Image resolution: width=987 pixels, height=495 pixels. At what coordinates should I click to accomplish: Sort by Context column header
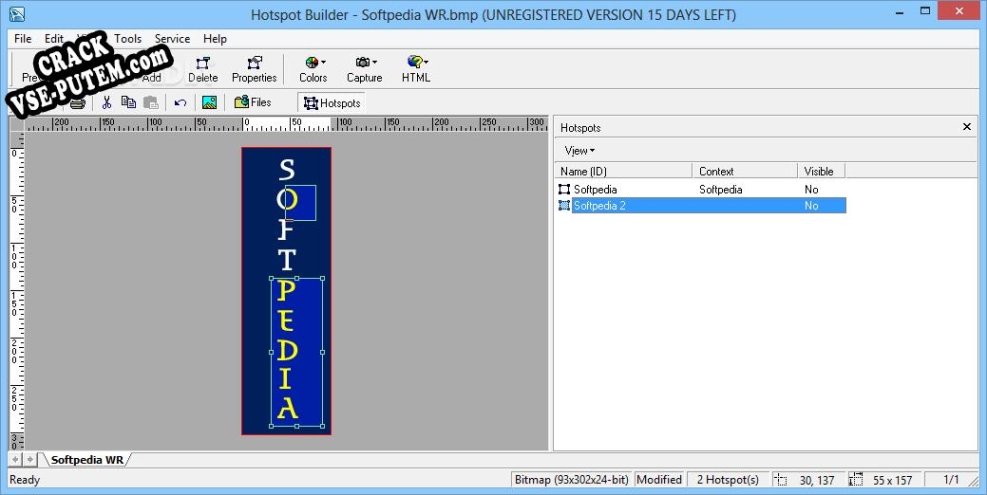[745, 171]
